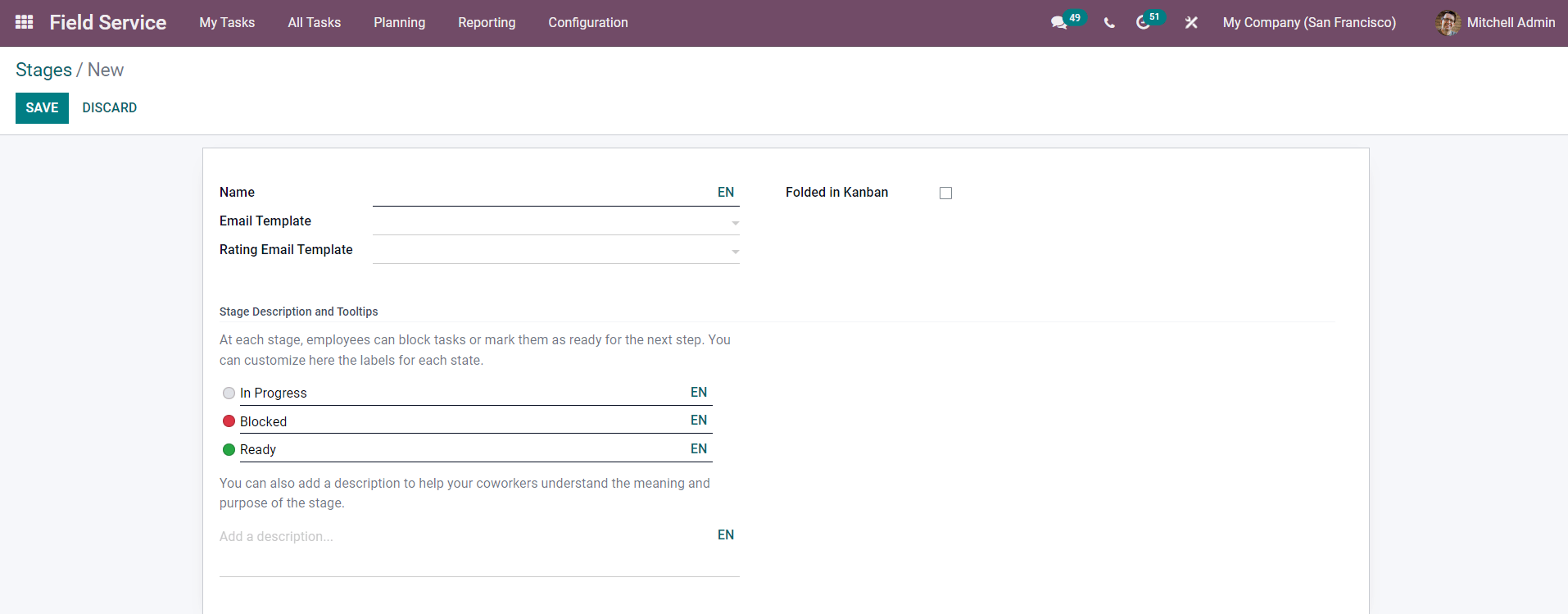This screenshot has height=614, width=1568.
Task: Click EN translate button for In Progress
Action: (699, 393)
